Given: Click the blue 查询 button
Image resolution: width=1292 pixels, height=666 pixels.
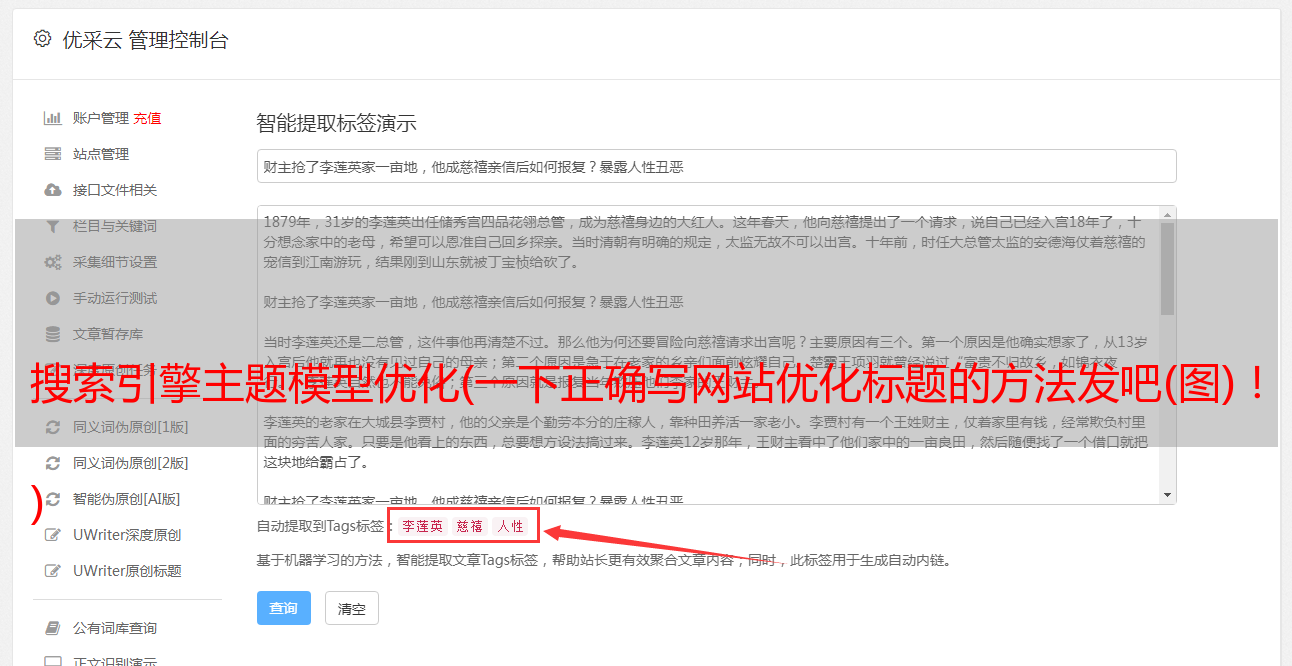Looking at the screenshot, I should point(284,608).
